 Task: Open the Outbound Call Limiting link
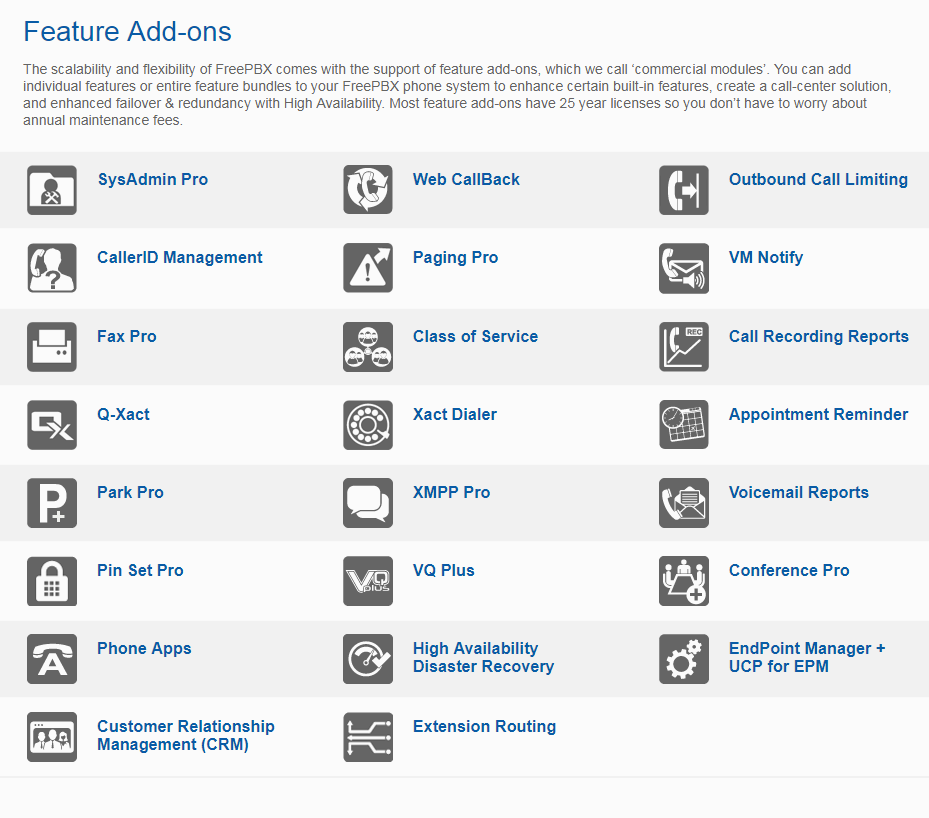[x=818, y=179]
